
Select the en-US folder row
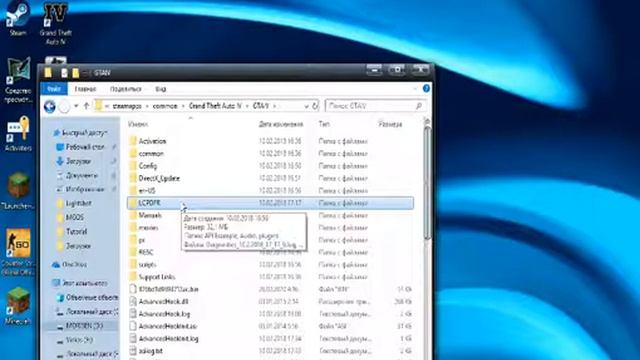coord(270,191)
